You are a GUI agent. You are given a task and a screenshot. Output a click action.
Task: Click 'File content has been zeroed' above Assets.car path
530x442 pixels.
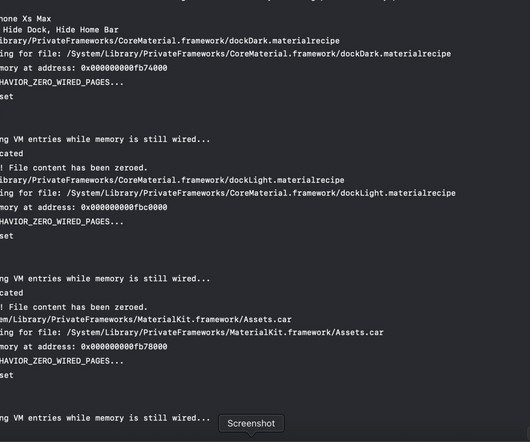(74, 307)
